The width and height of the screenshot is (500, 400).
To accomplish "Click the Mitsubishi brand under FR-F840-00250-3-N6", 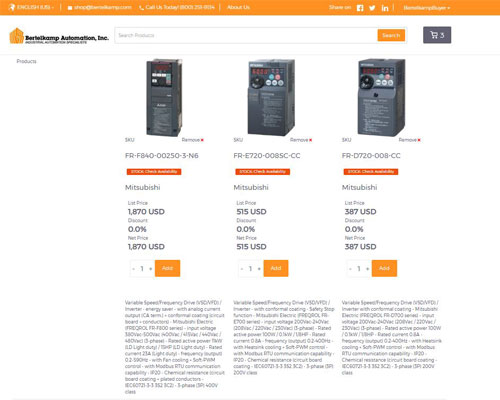I will (x=143, y=187).
